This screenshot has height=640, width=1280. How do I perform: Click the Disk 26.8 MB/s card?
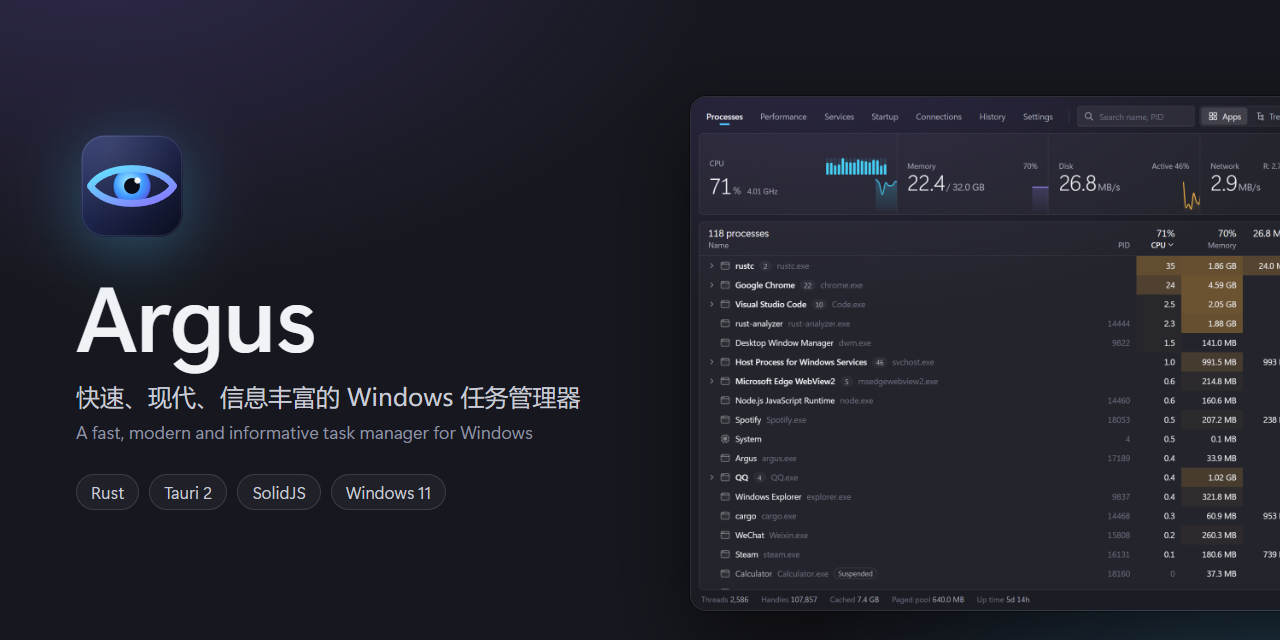click(x=1125, y=174)
